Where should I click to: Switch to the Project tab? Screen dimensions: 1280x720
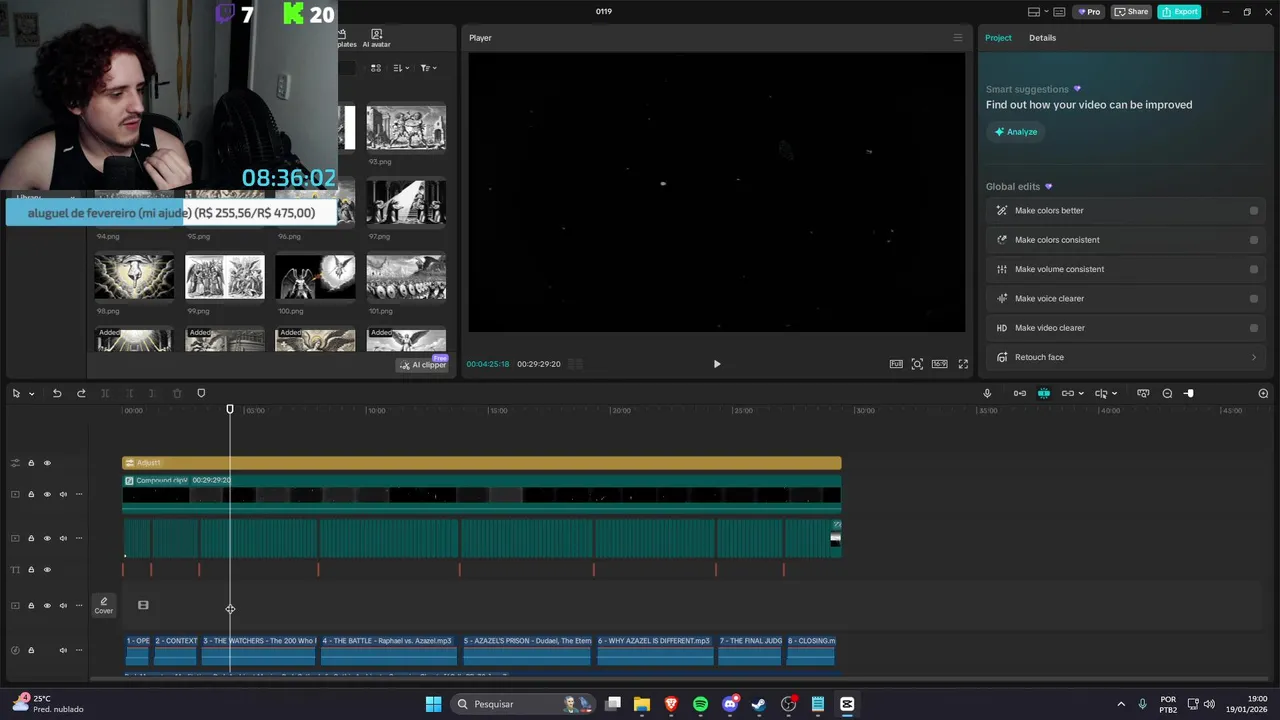[x=998, y=38]
